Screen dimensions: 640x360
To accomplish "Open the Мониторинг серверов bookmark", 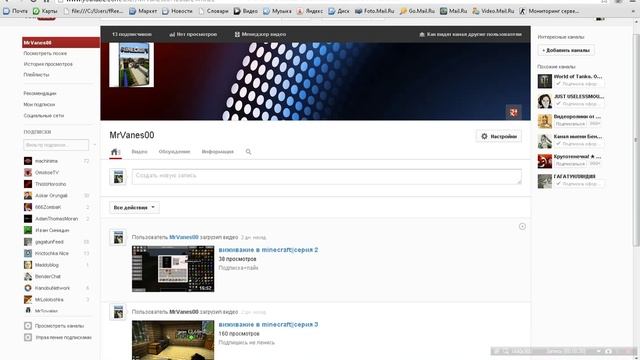I will pos(549,11).
